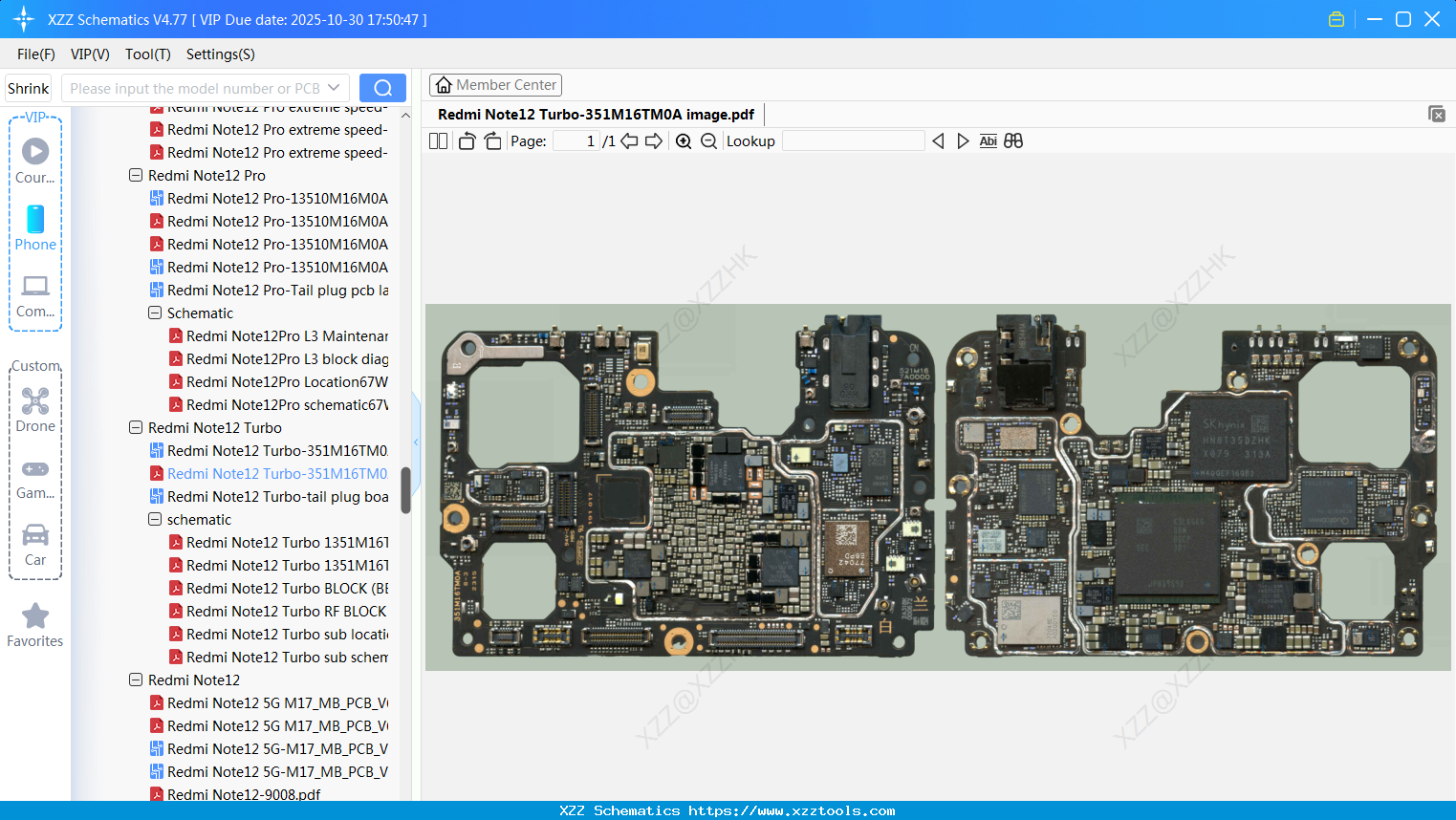Open the model number search dropdown
This screenshot has width=1456, height=820.
tap(334, 88)
